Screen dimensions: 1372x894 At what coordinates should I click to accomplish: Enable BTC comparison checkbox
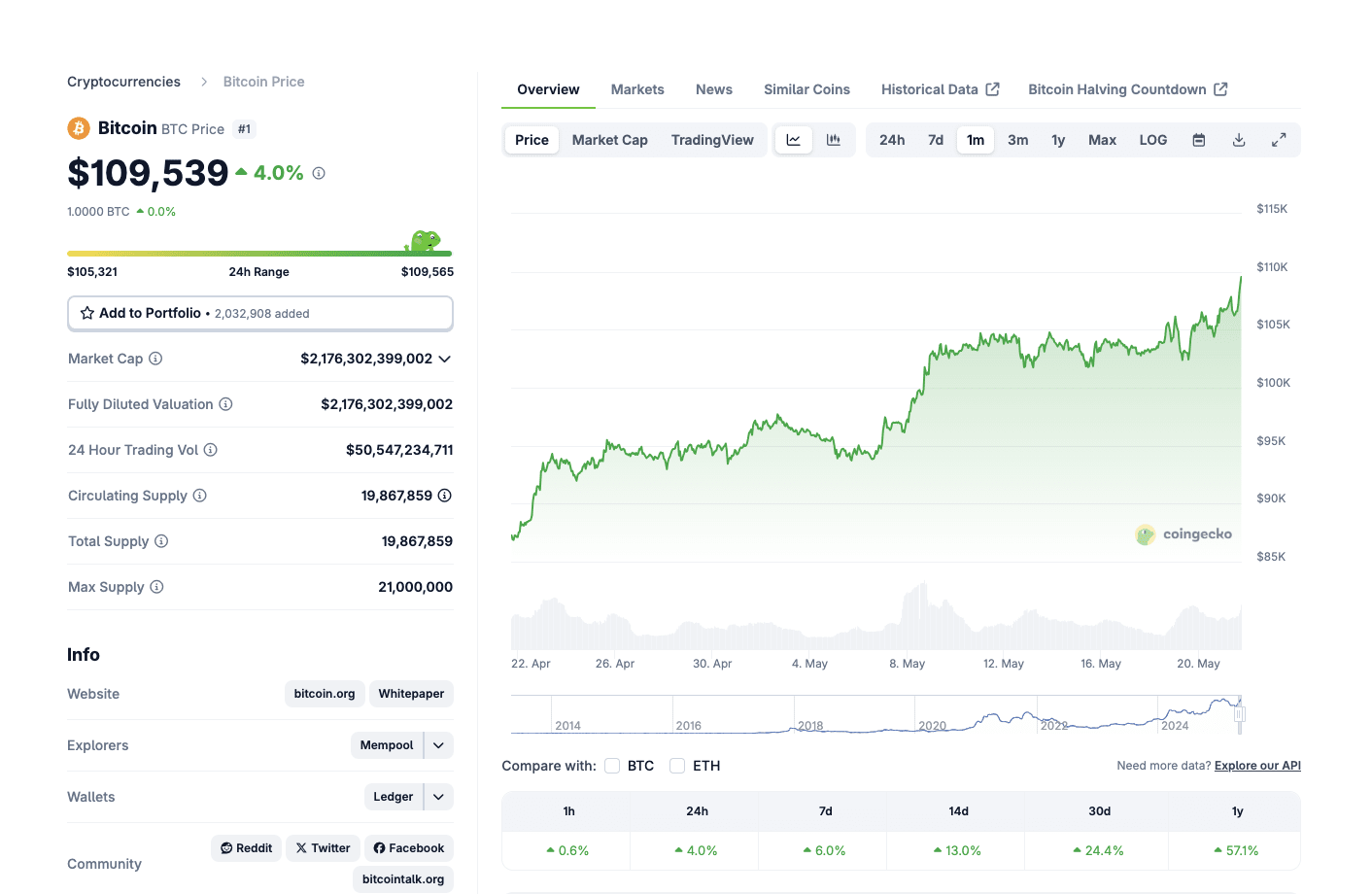(x=612, y=766)
